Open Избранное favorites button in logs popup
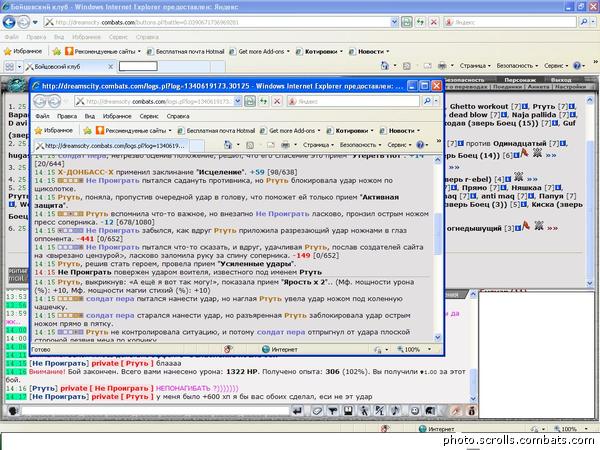The image size is (600, 450). pyautogui.click(x=54, y=130)
